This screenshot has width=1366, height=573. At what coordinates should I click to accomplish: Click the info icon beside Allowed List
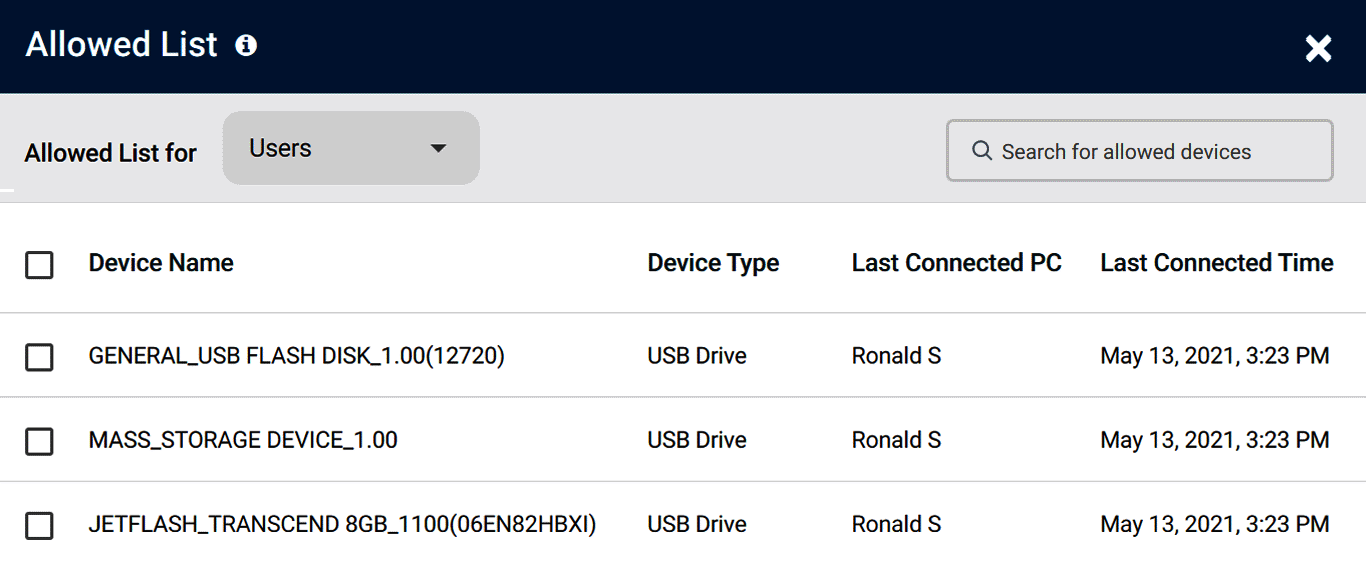pos(246,46)
